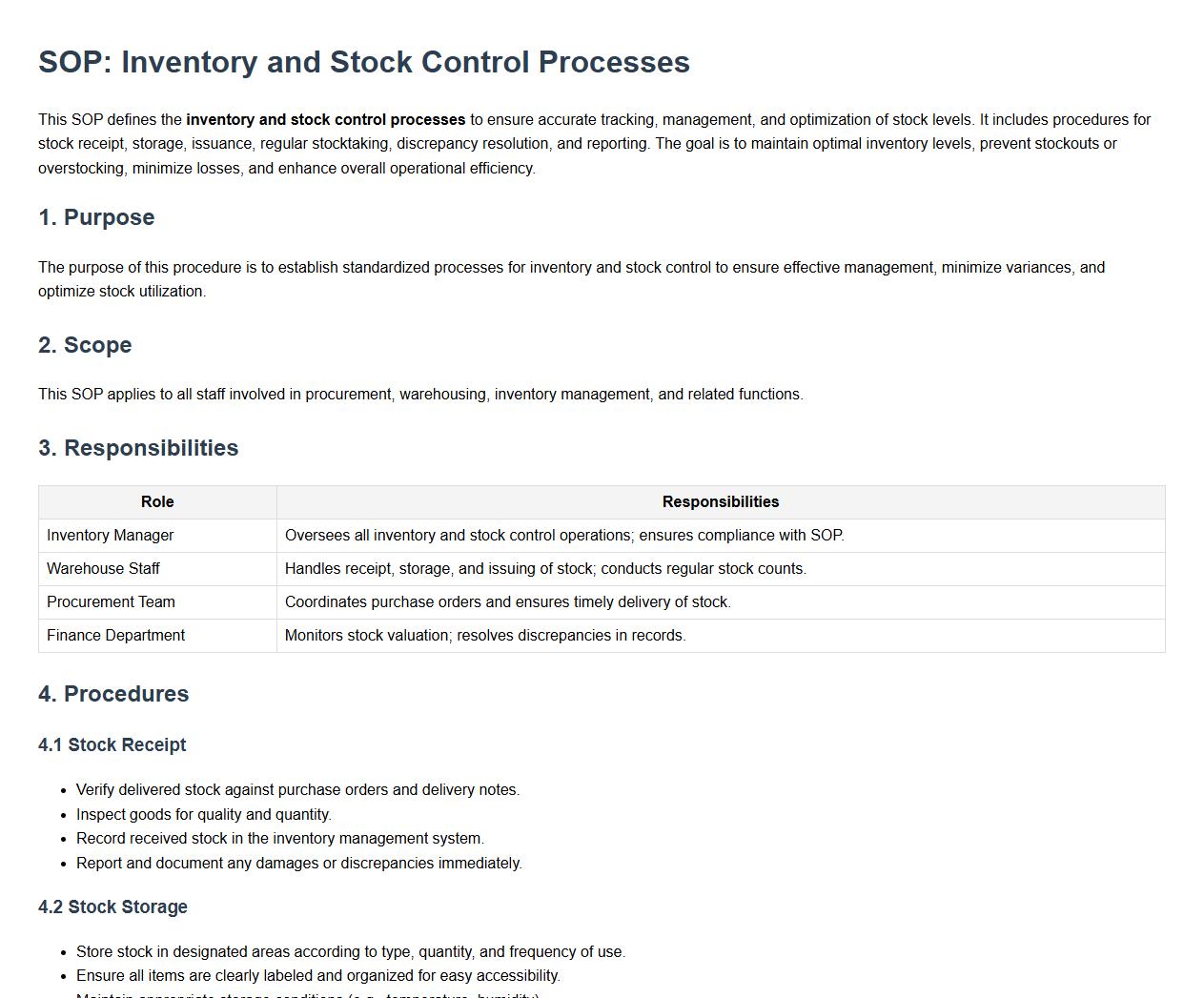The width and height of the screenshot is (1204, 998).
Task: Click the 'Store stock in designated areas' bullet
Action: coord(350,952)
